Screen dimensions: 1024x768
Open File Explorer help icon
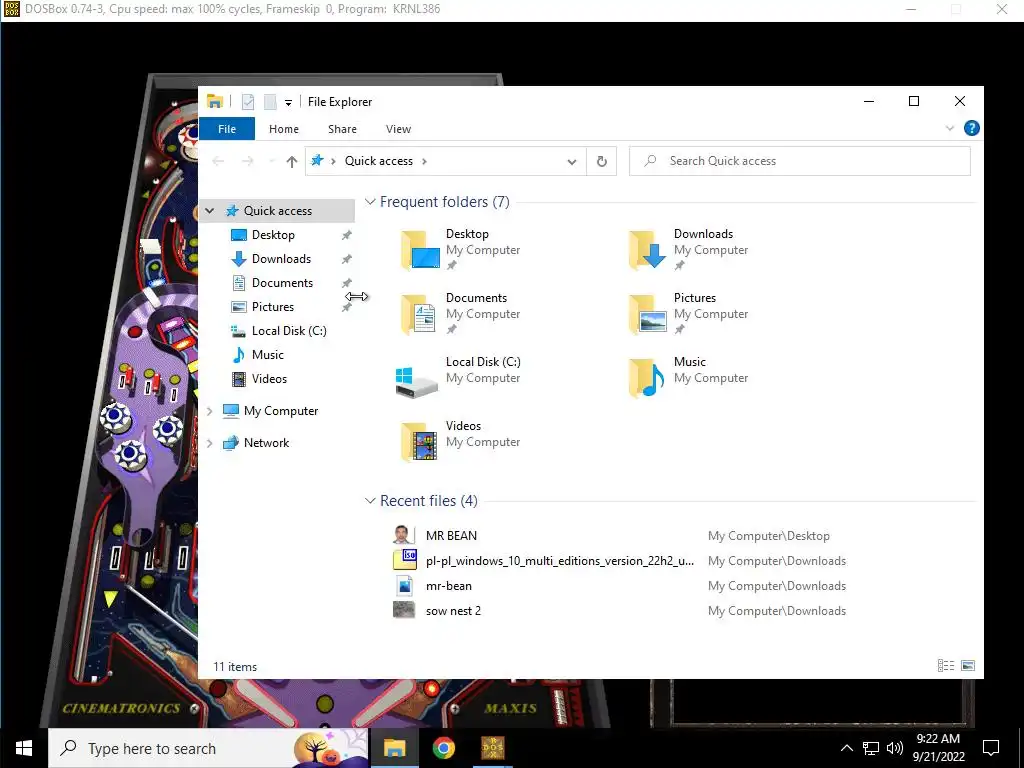(971, 128)
